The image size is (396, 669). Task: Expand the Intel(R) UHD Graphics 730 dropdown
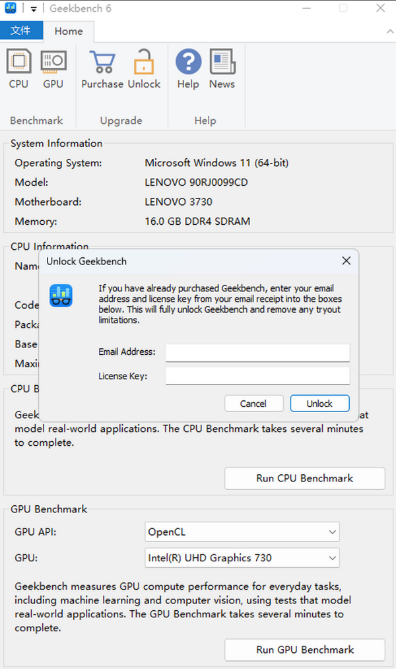pos(242,558)
